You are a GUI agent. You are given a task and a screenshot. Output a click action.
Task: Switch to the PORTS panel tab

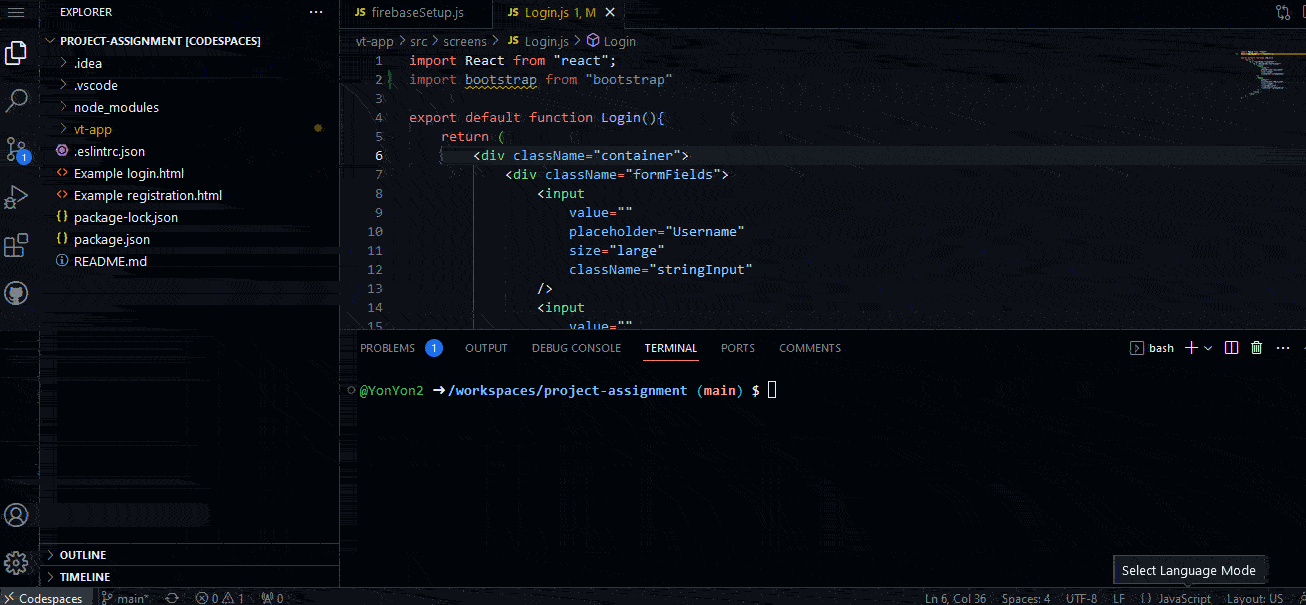pos(738,348)
